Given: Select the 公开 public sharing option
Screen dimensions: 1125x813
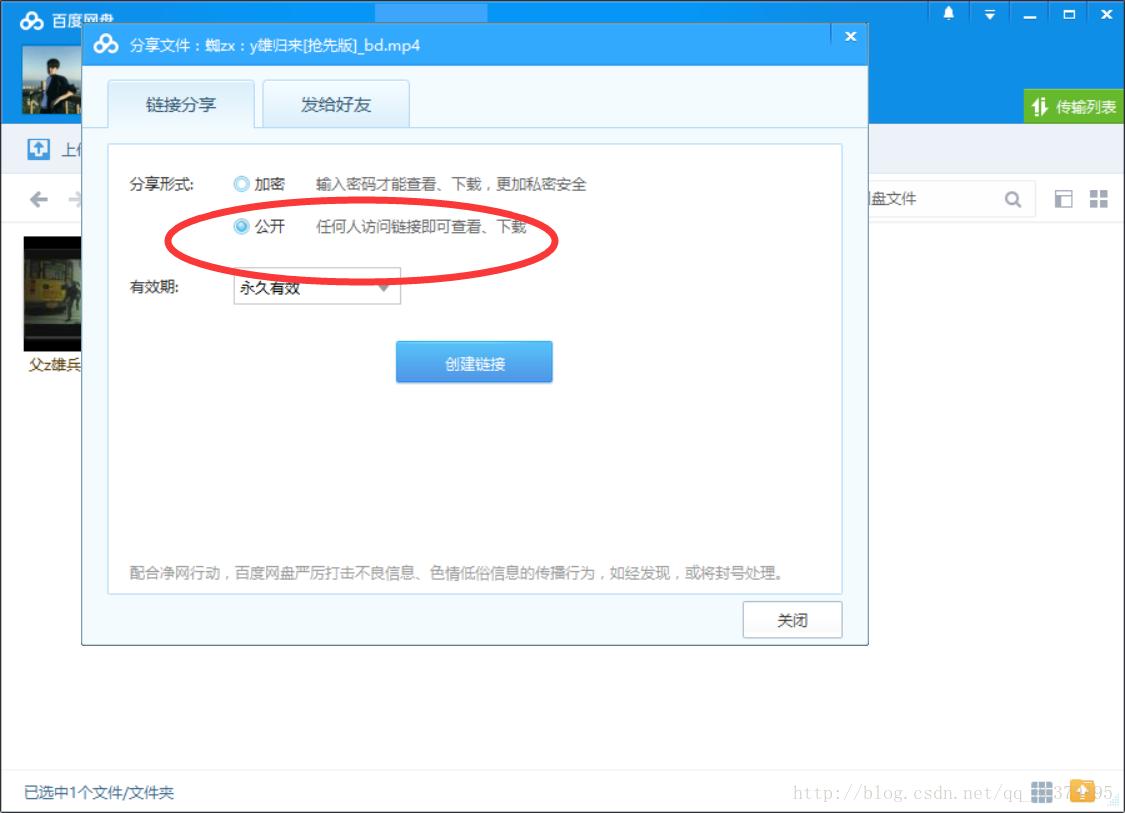Looking at the screenshot, I should pos(240,227).
